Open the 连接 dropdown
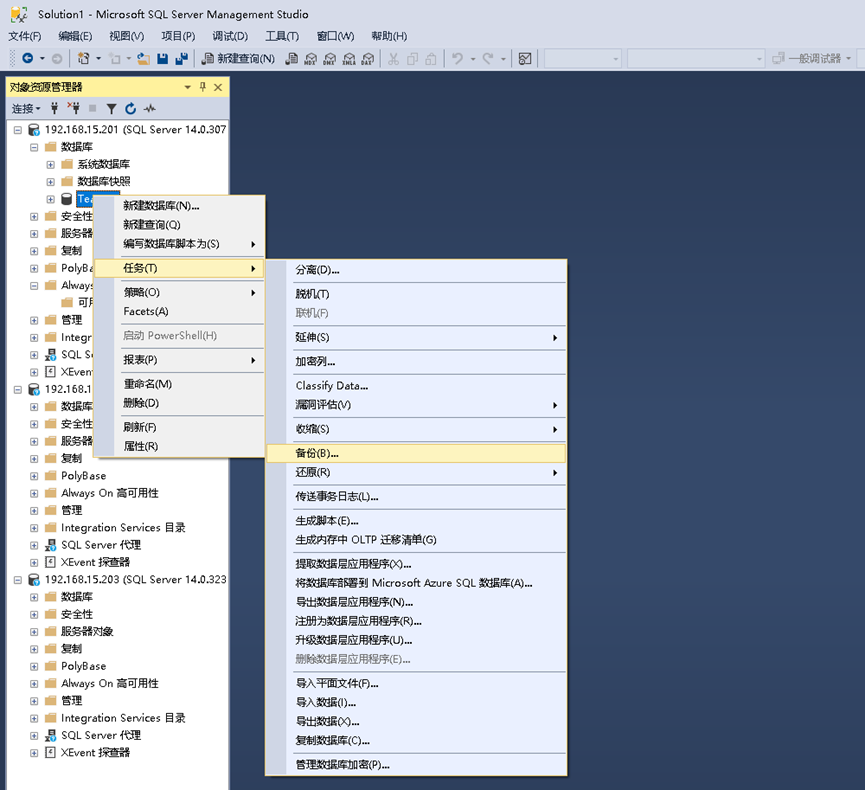 pos(26,109)
